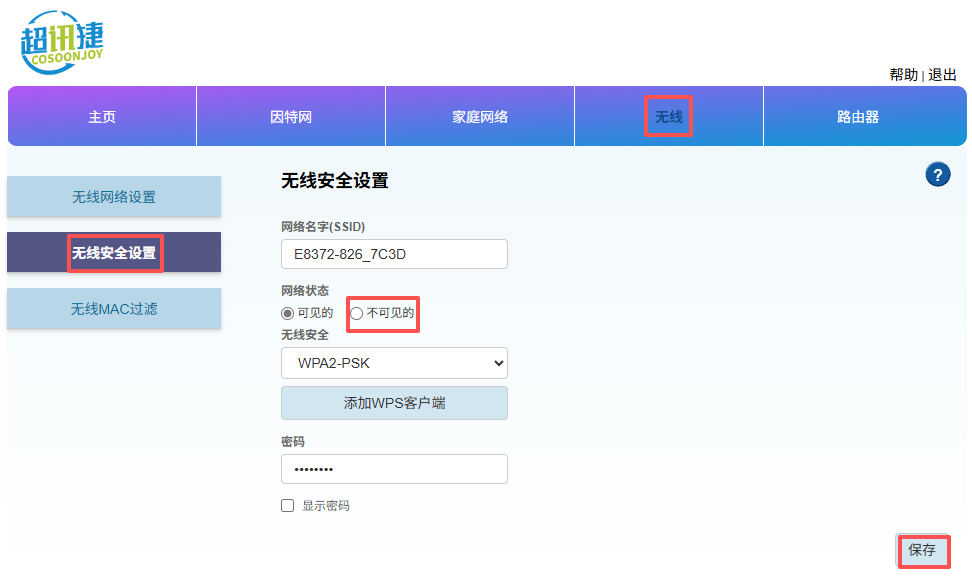The width and height of the screenshot is (972, 585).
Task: Open the WPA2-PSK security dropdown
Action: tap(394, 362)
